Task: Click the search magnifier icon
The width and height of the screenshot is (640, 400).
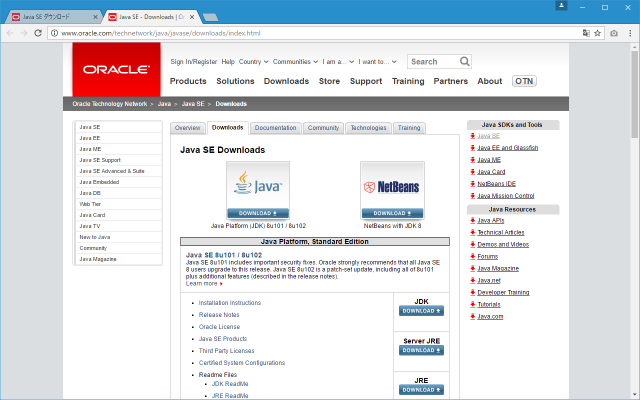Action: point(464,61)
